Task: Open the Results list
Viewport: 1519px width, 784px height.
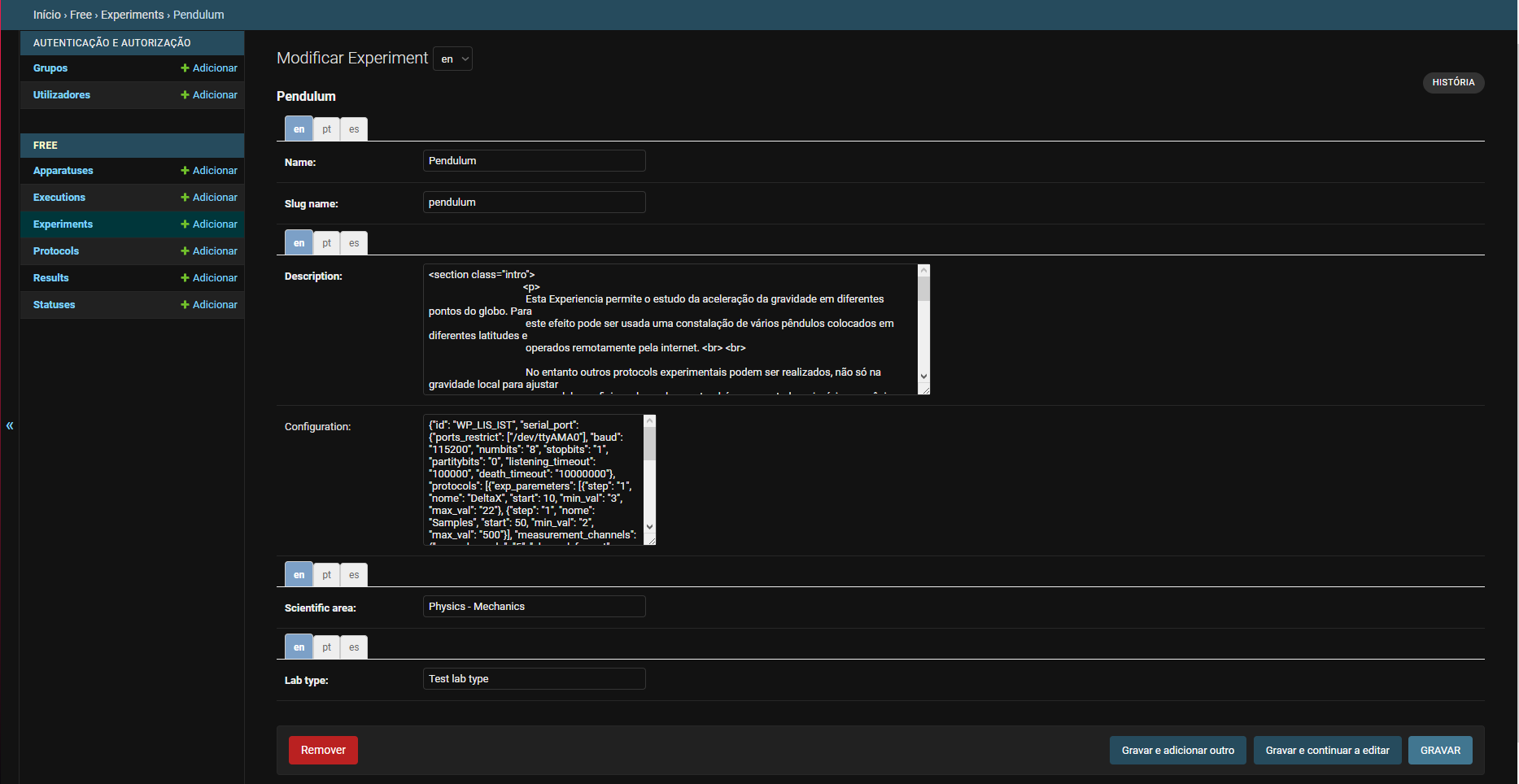Action: 51,278
